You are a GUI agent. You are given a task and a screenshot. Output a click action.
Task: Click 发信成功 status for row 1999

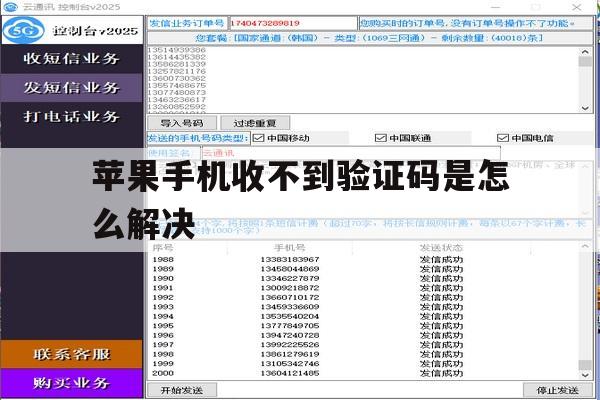click(x=441, y=364)
